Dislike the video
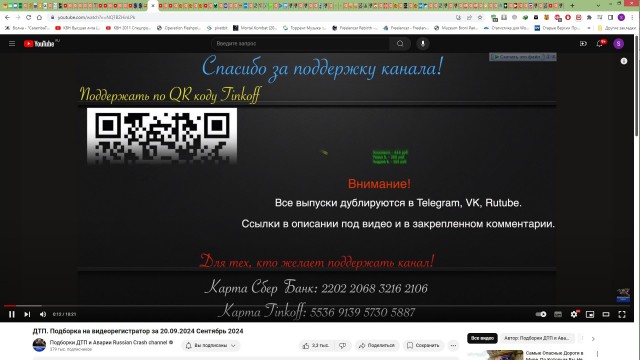 pos(343,346)
